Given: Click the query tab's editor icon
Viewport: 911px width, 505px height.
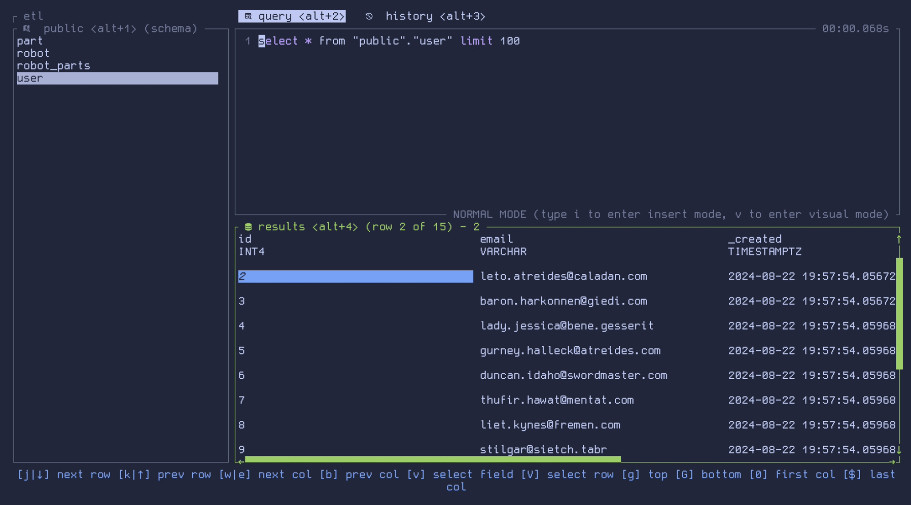Looking at the screenshot, I should pos(248,16).
